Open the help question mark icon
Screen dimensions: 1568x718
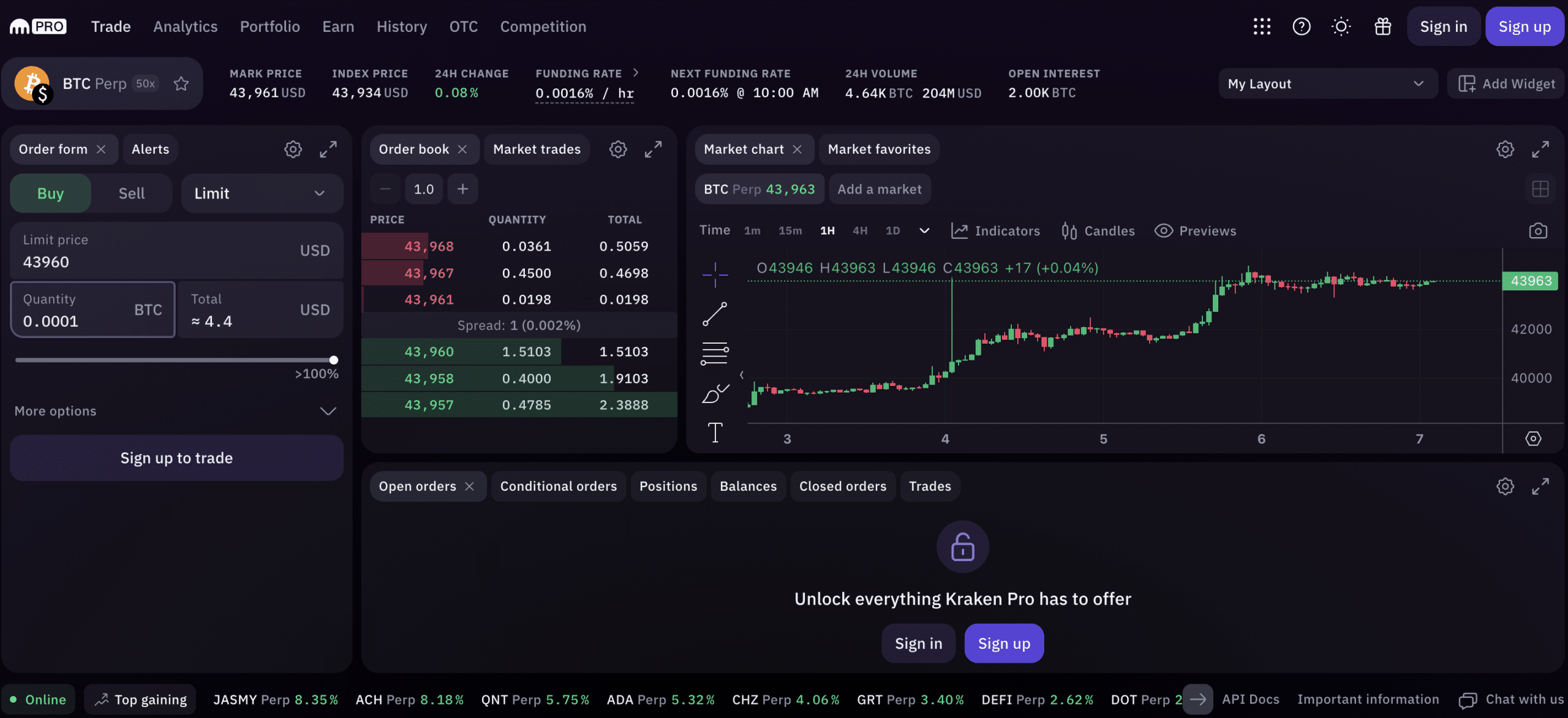point(1302,26)
